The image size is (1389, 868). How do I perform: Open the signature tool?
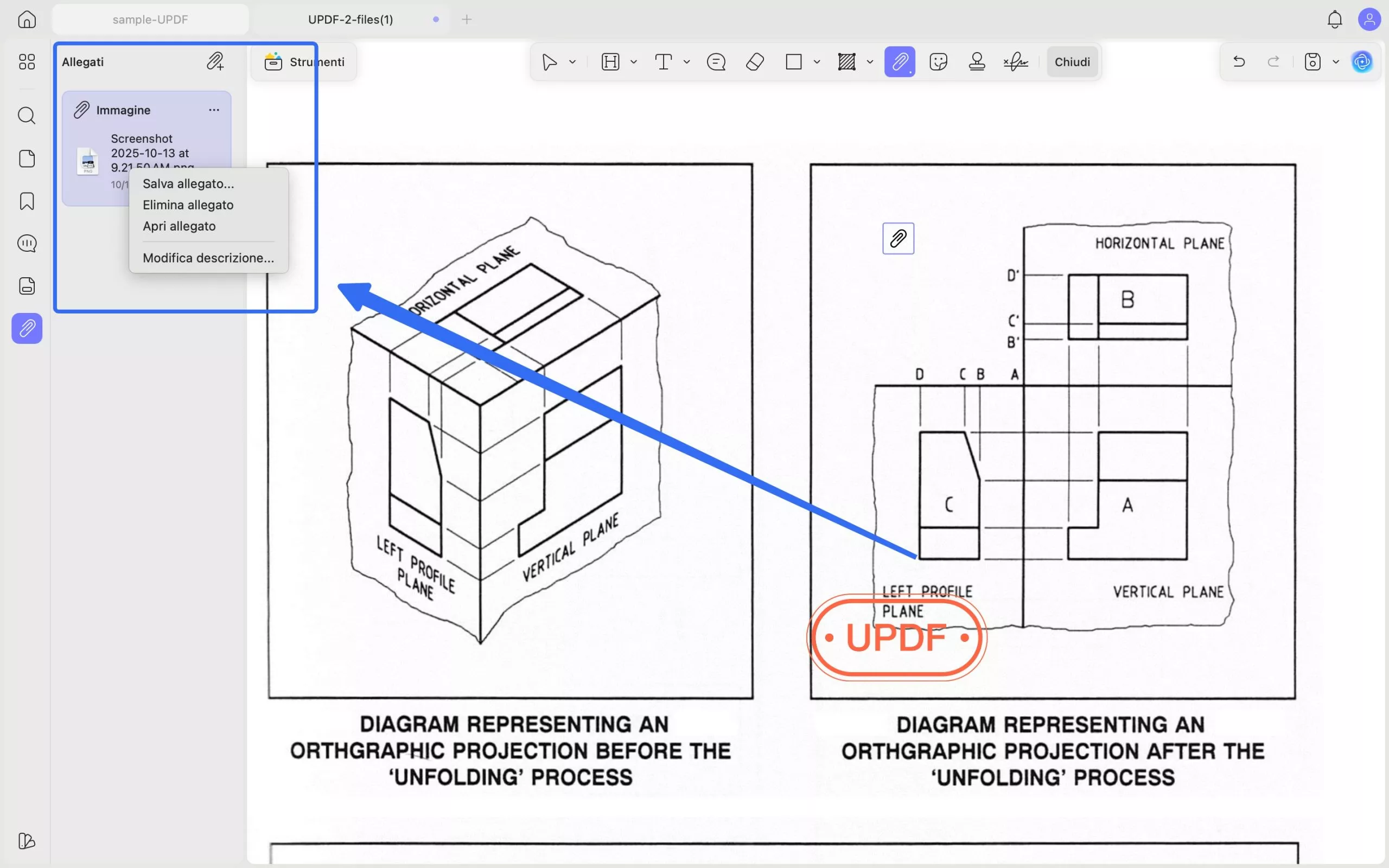1015,61
